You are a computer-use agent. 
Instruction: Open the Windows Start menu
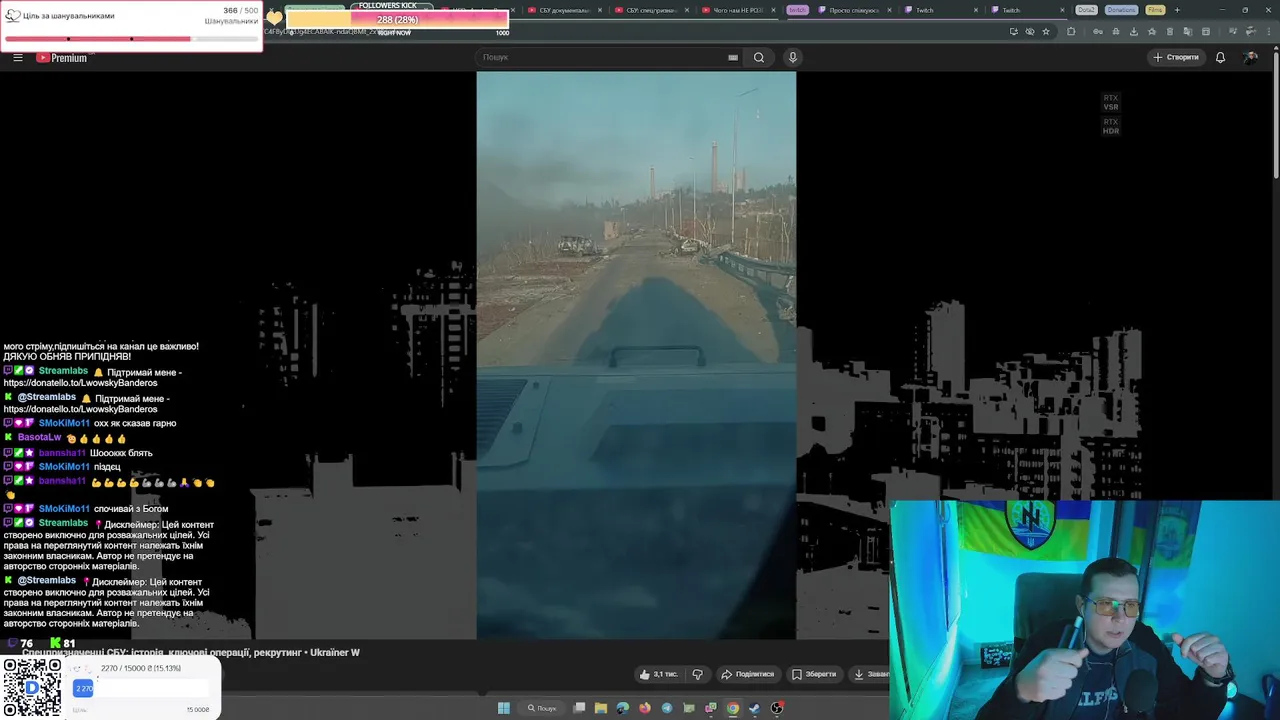click(504, 708)
